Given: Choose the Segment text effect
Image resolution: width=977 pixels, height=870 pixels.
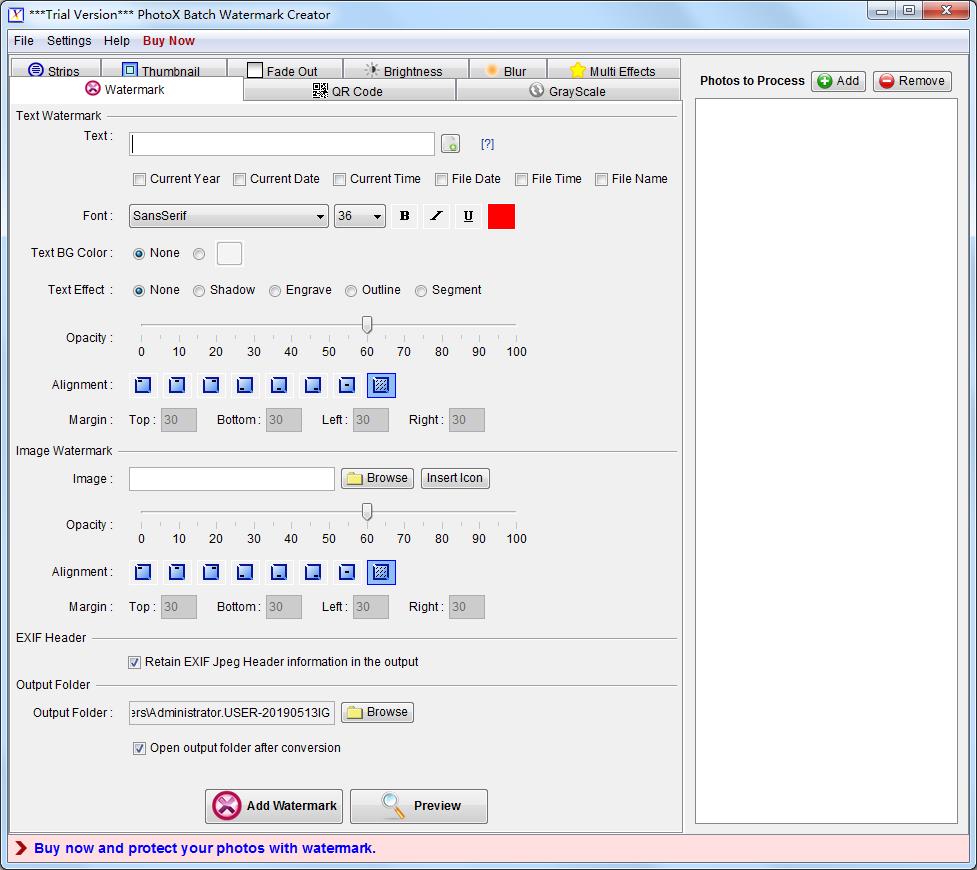Looking at the screenshot, I should [421, 291].
